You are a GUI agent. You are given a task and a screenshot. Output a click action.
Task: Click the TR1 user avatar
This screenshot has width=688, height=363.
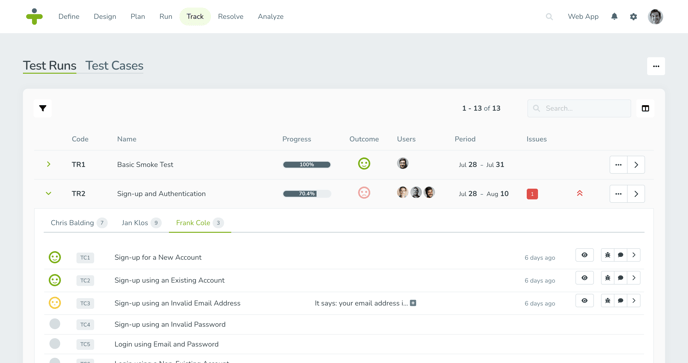point(402,163)
